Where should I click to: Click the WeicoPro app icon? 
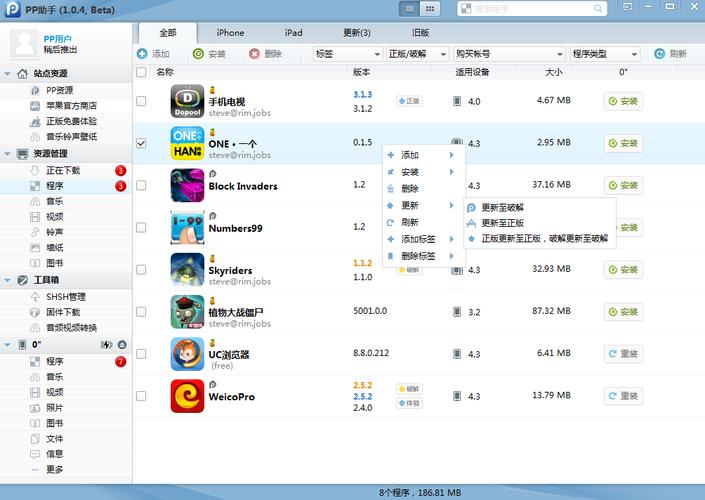(187, 396)
